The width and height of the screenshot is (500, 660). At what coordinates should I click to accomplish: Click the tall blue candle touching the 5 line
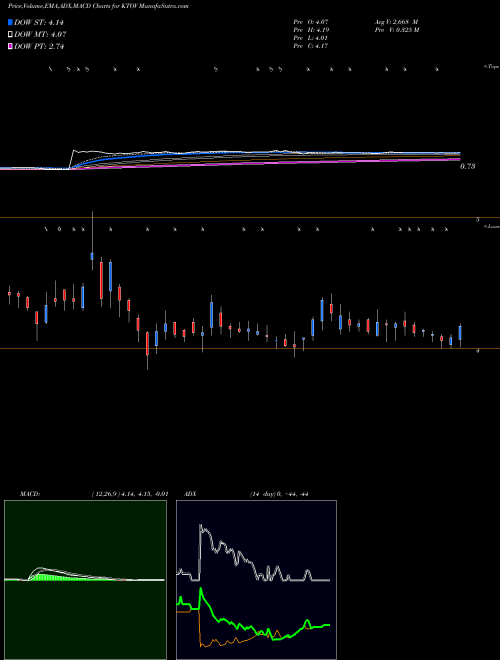(92, 241)
